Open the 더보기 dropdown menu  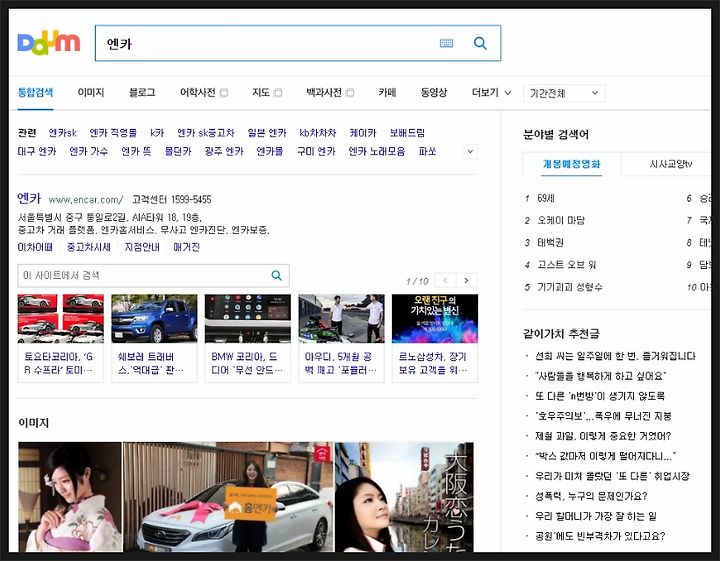[x=491, y=93]
